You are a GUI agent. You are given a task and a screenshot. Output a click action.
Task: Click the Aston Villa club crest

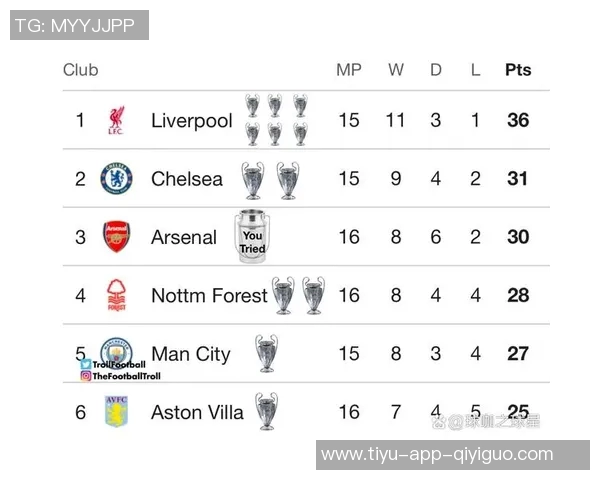tap(116, 411)
